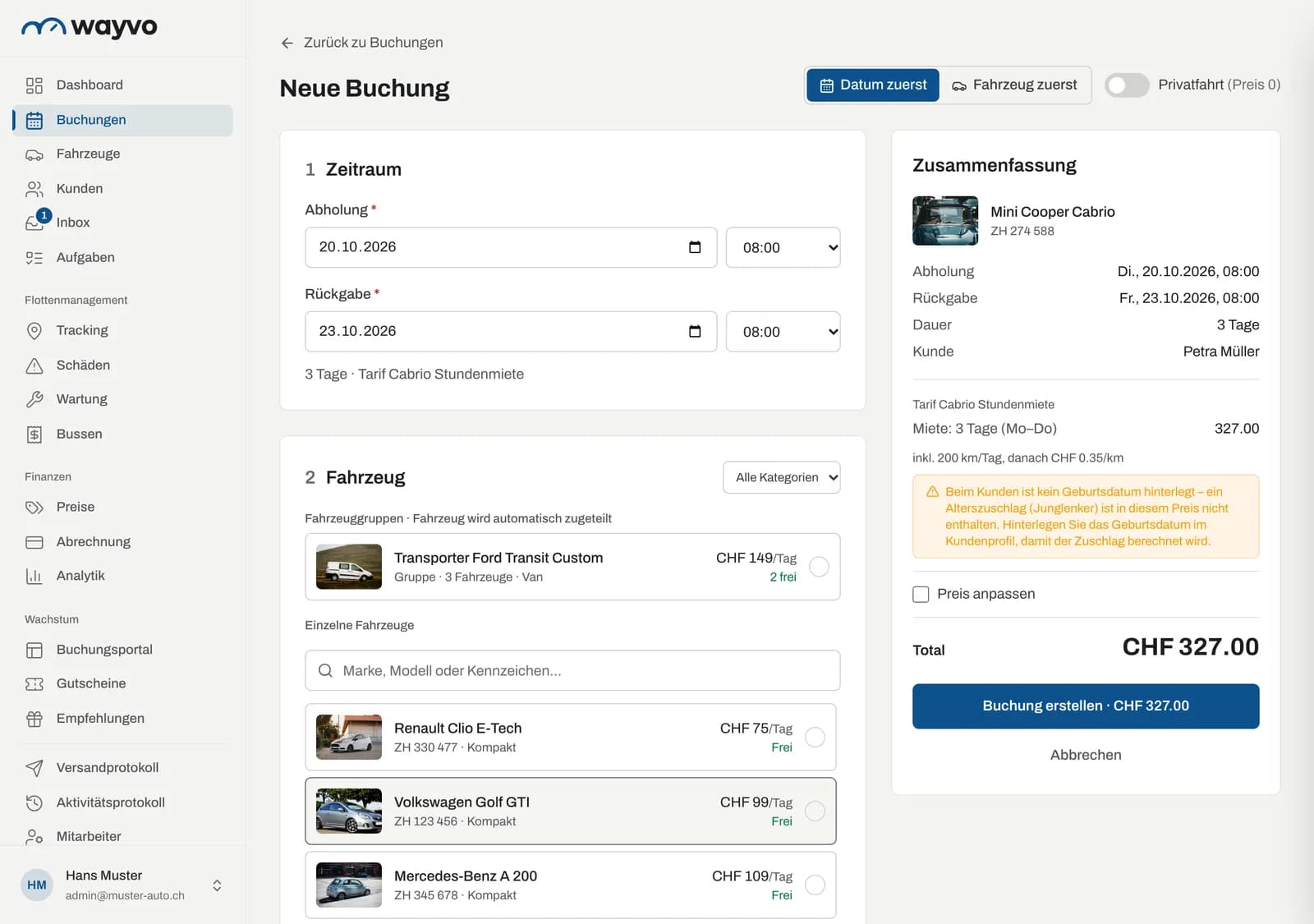Click the Abholung date field 20.10.2026

(511, 247)
